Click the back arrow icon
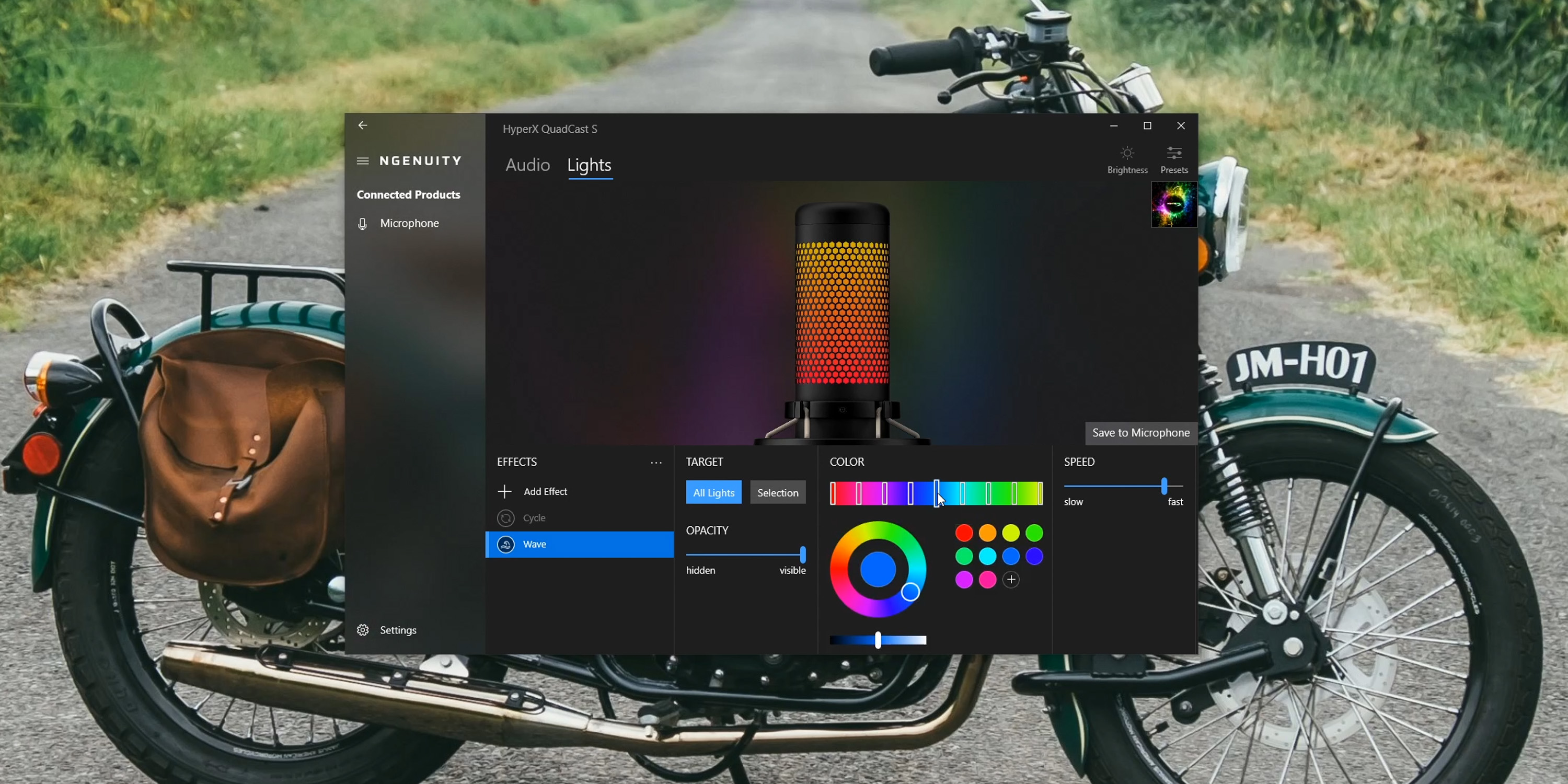 coord(363,125)
